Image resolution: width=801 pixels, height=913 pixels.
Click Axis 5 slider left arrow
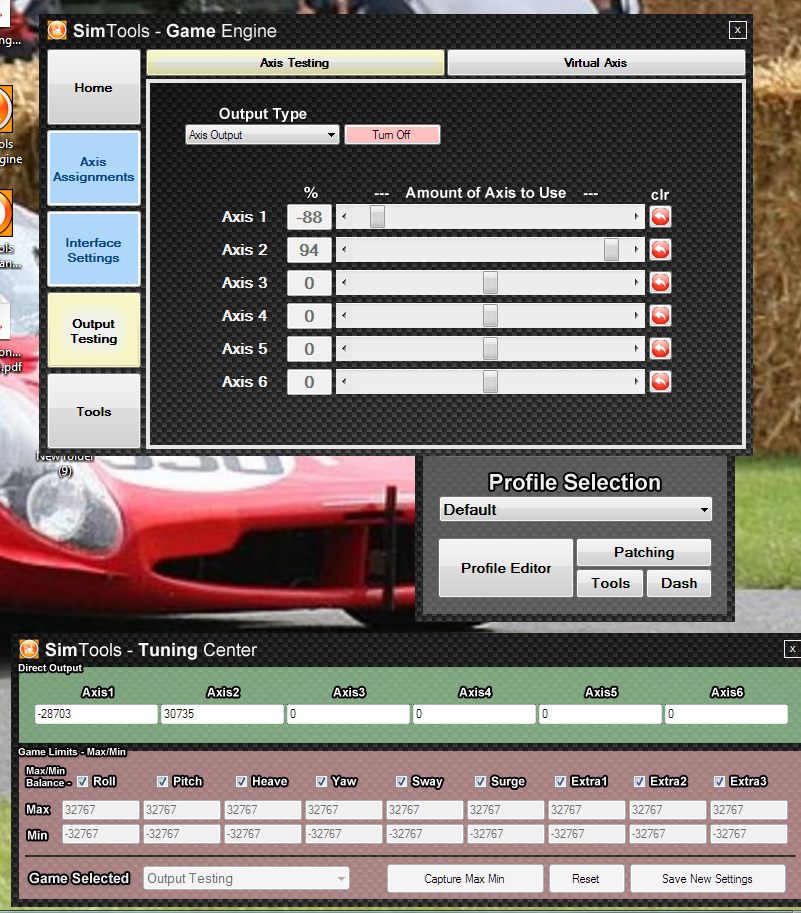coord(344,349)
